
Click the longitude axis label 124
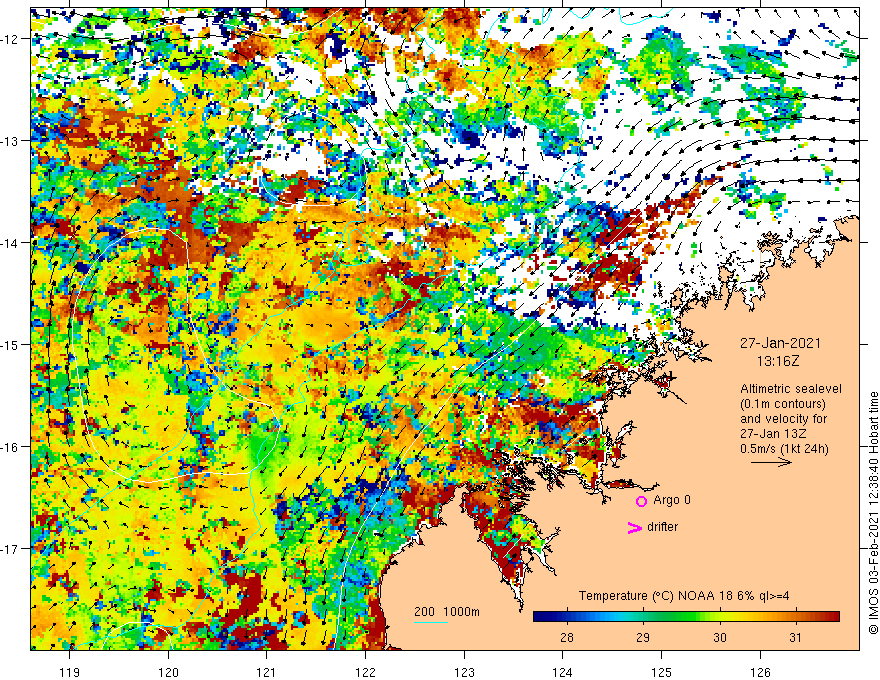coord(562,672)
